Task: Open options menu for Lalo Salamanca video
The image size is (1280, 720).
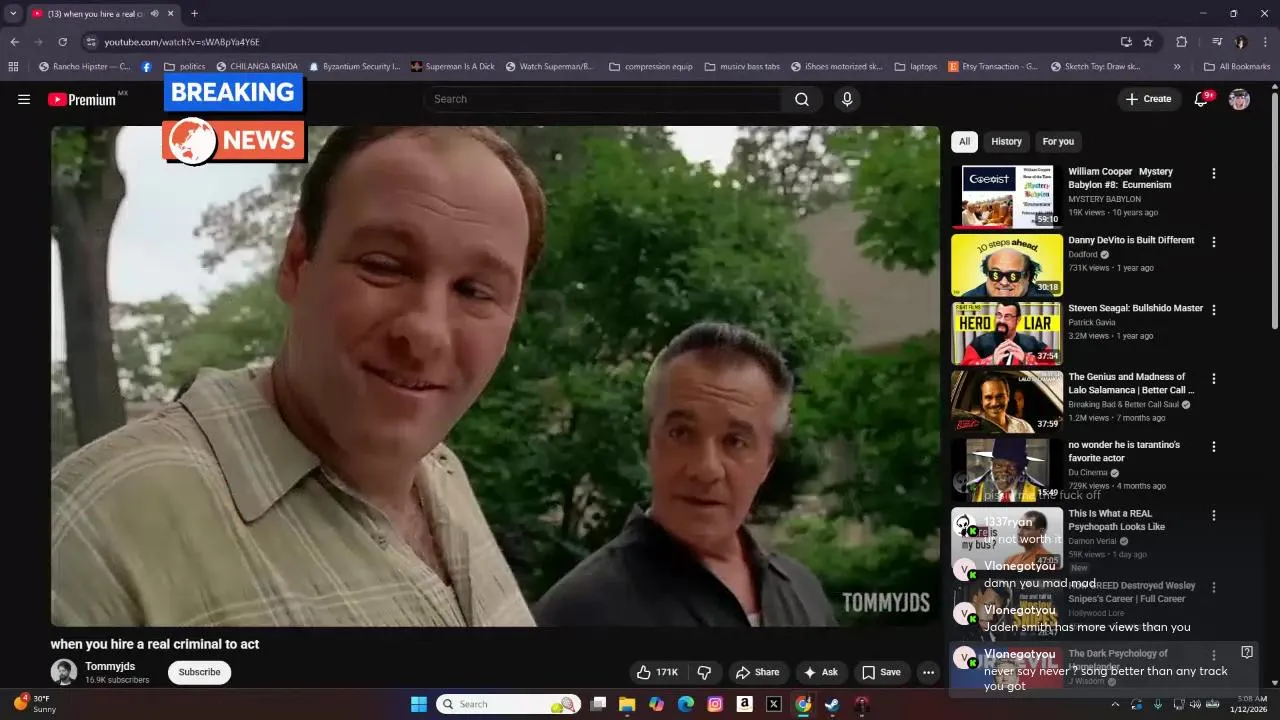Action: click(1214, 379)
